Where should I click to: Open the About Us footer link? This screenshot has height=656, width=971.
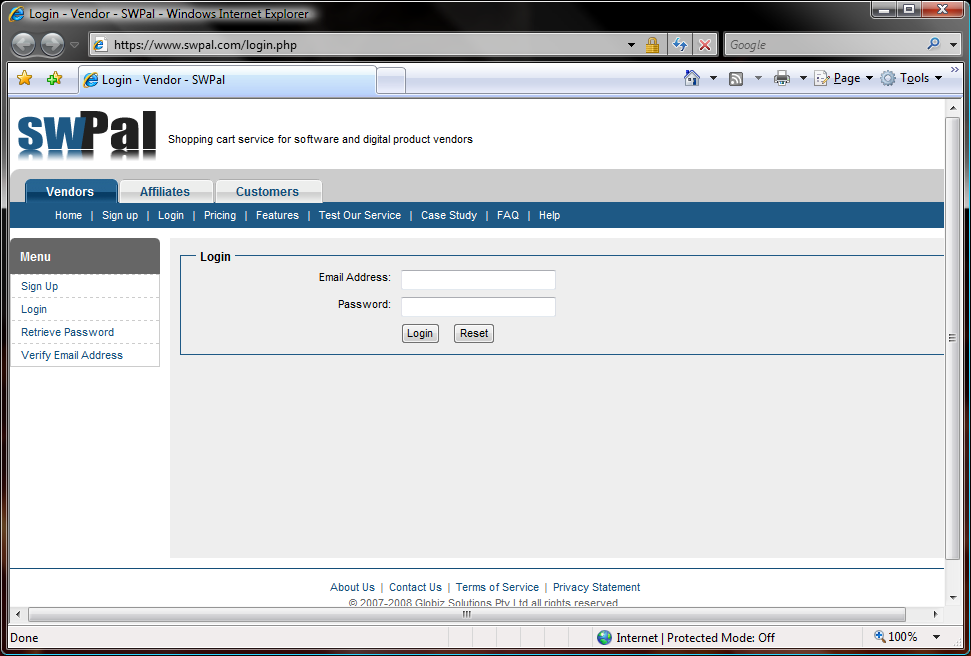pos(352,587)
